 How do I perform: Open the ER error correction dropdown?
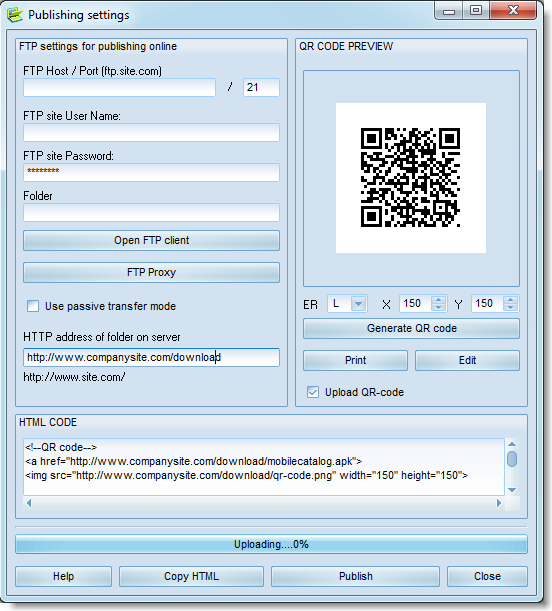point(358,304)
